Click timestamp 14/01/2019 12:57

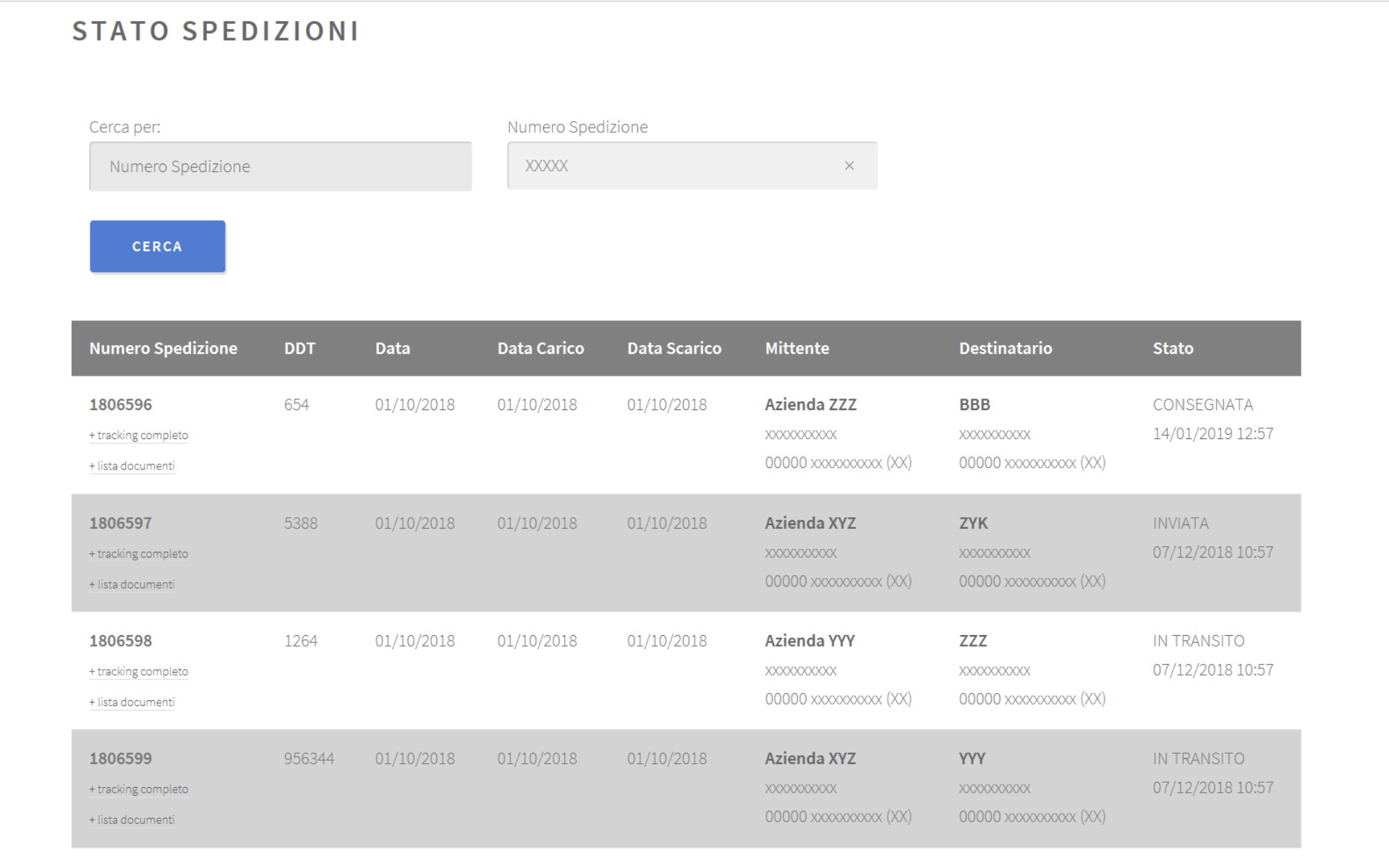(x=1213, y=434)
